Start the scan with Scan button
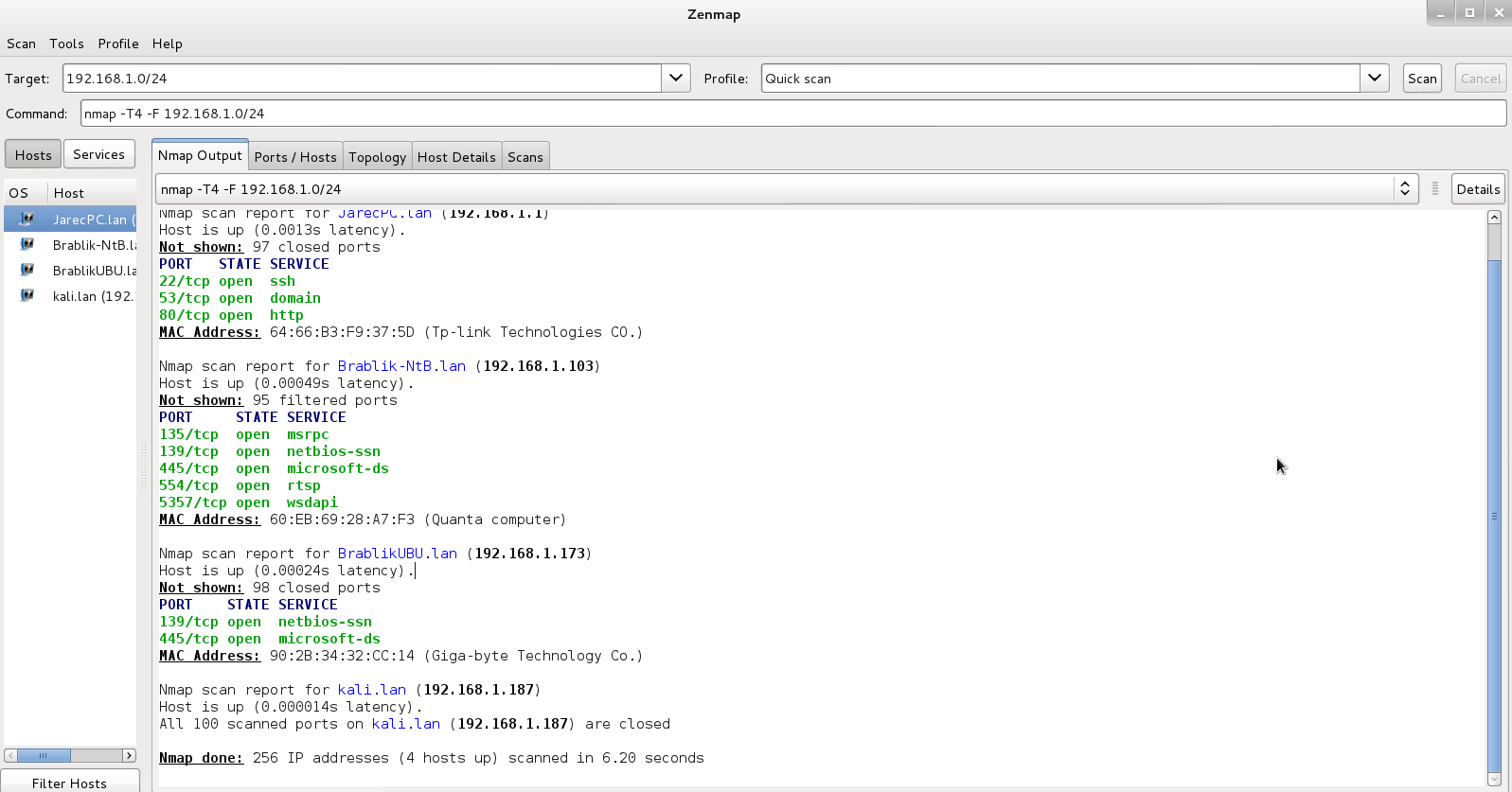The height and width of the screenshot is (792, 1512). [x=1422, y=79]
